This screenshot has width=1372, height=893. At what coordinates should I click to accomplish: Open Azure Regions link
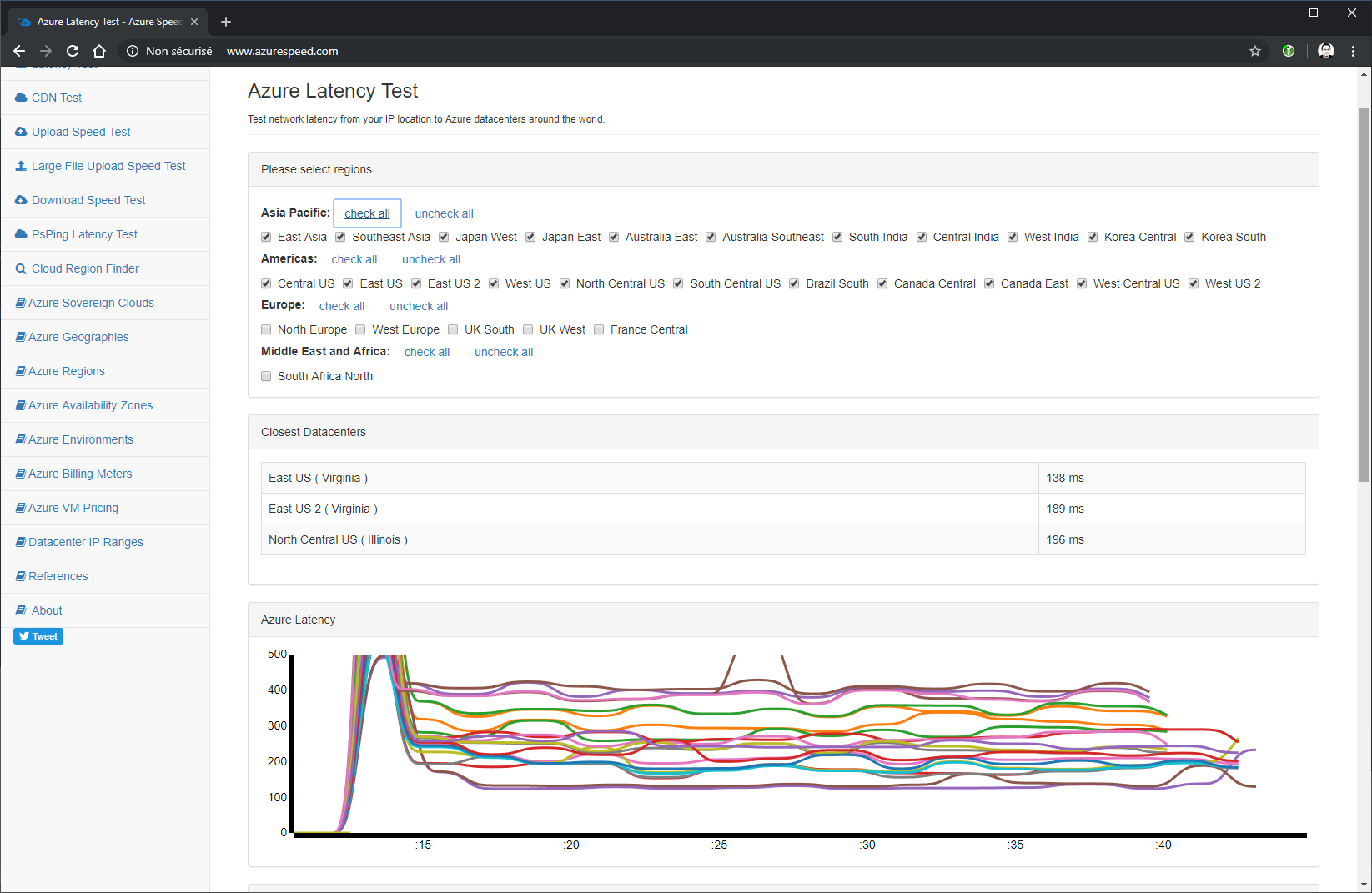67,371
